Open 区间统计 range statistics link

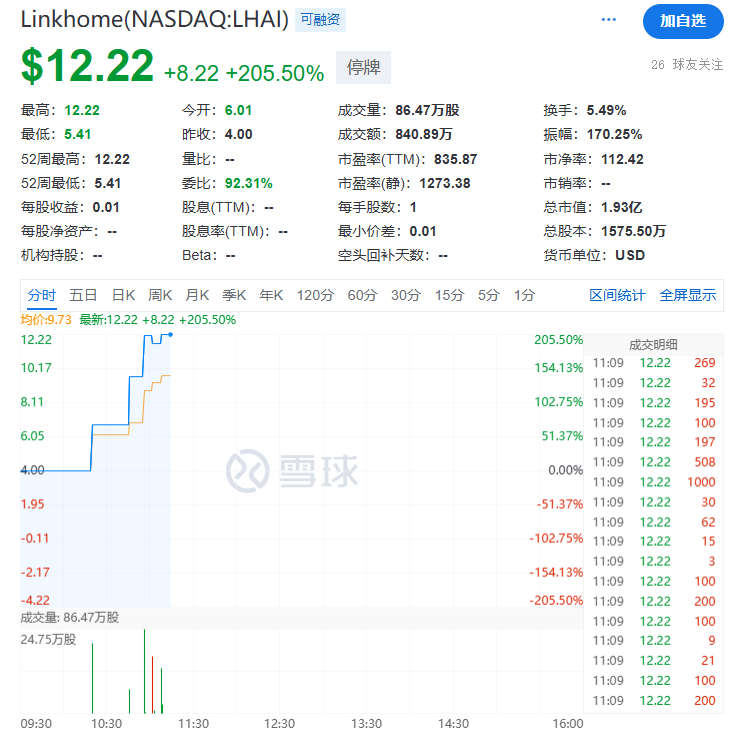coord(617,295)
